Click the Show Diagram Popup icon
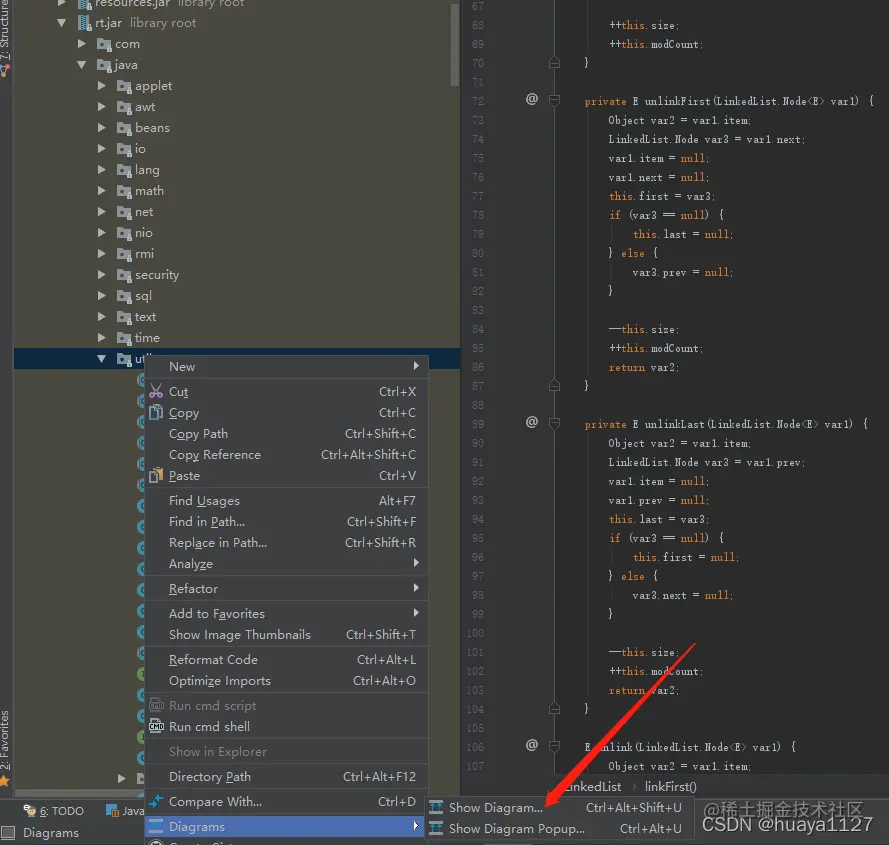 tap(436, 829)
